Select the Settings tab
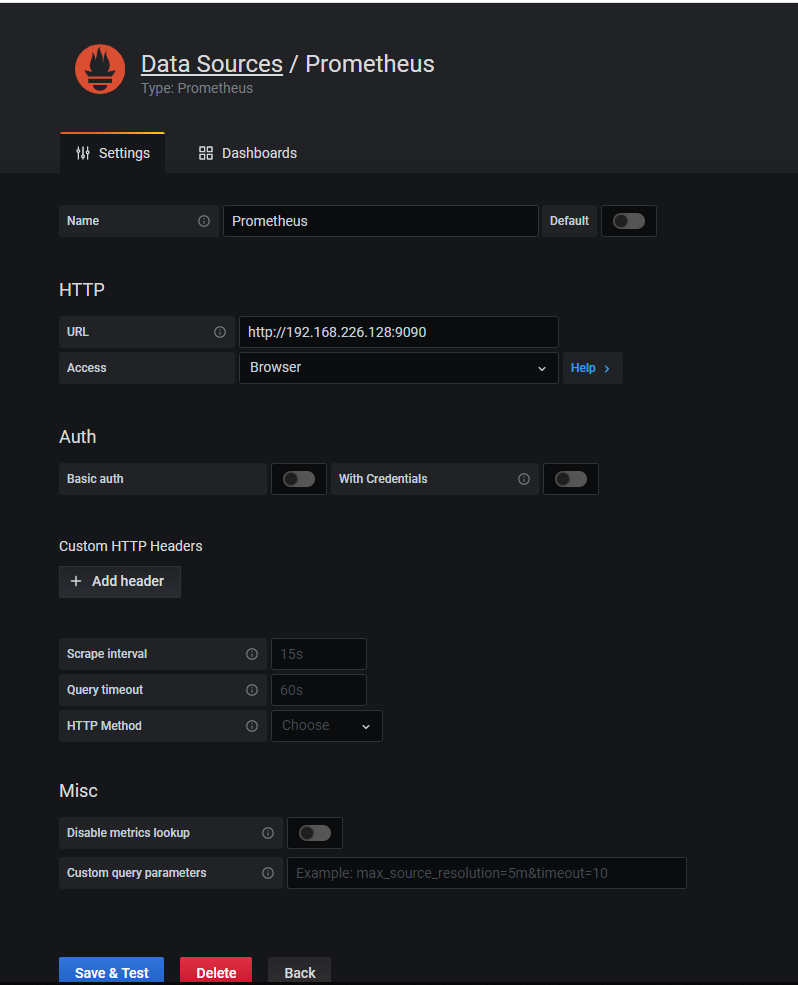 113,153
